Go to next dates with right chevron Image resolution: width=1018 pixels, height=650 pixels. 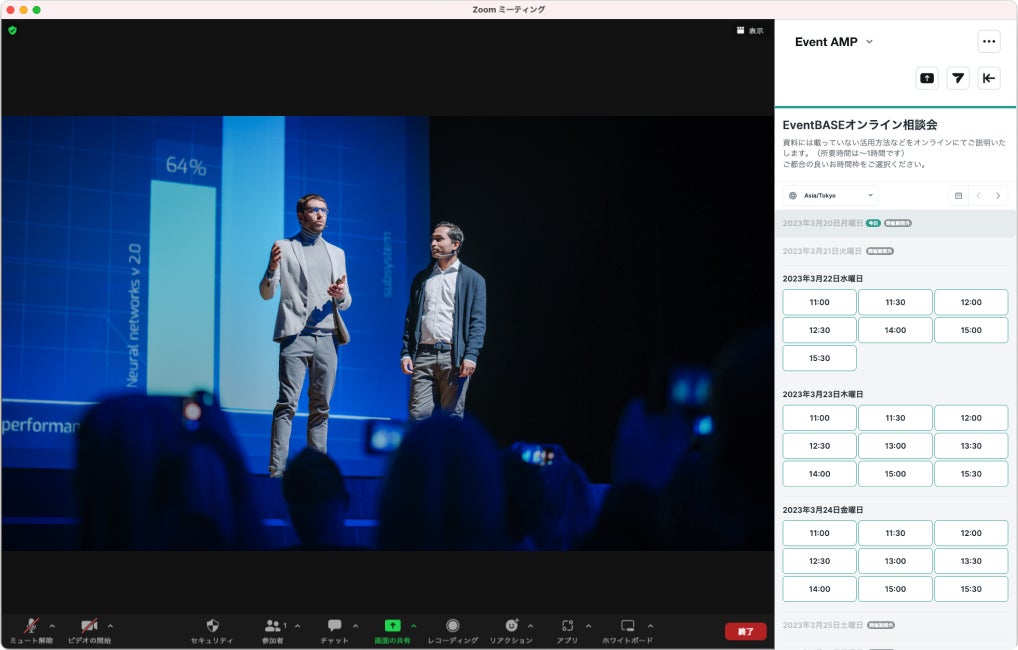click(x=997, y=196)
